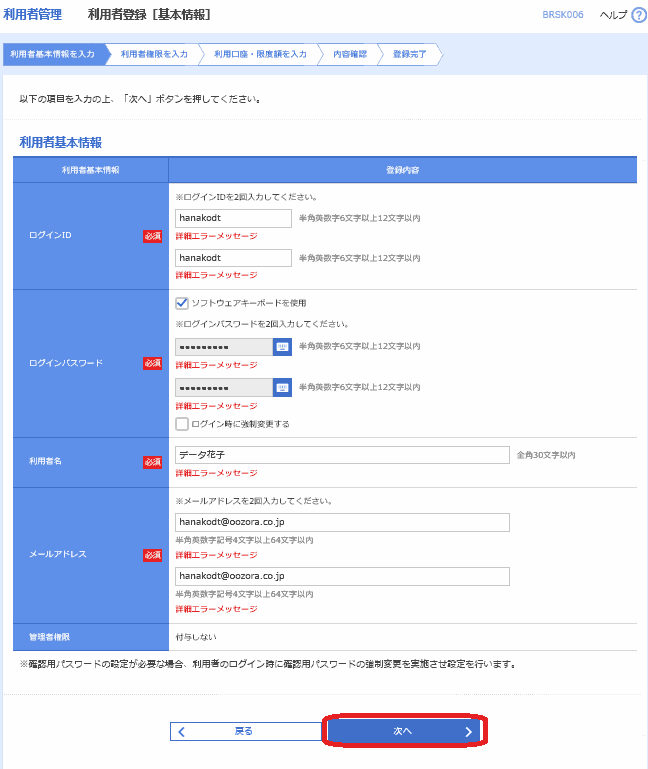Viewport: 648px width, 769px height.
Task: Select the 利用口座・限度額を入力 step
Action: [260, 54]
